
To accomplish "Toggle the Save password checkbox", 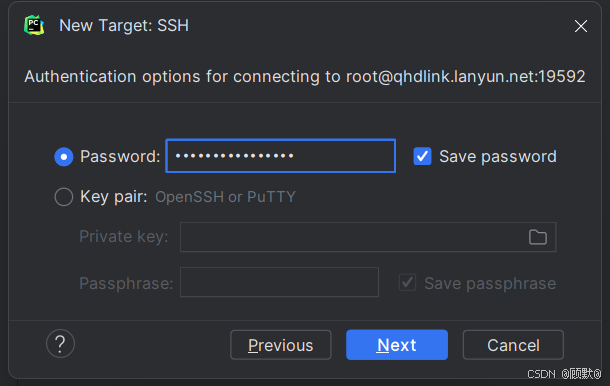I will (x=422, y=156).
